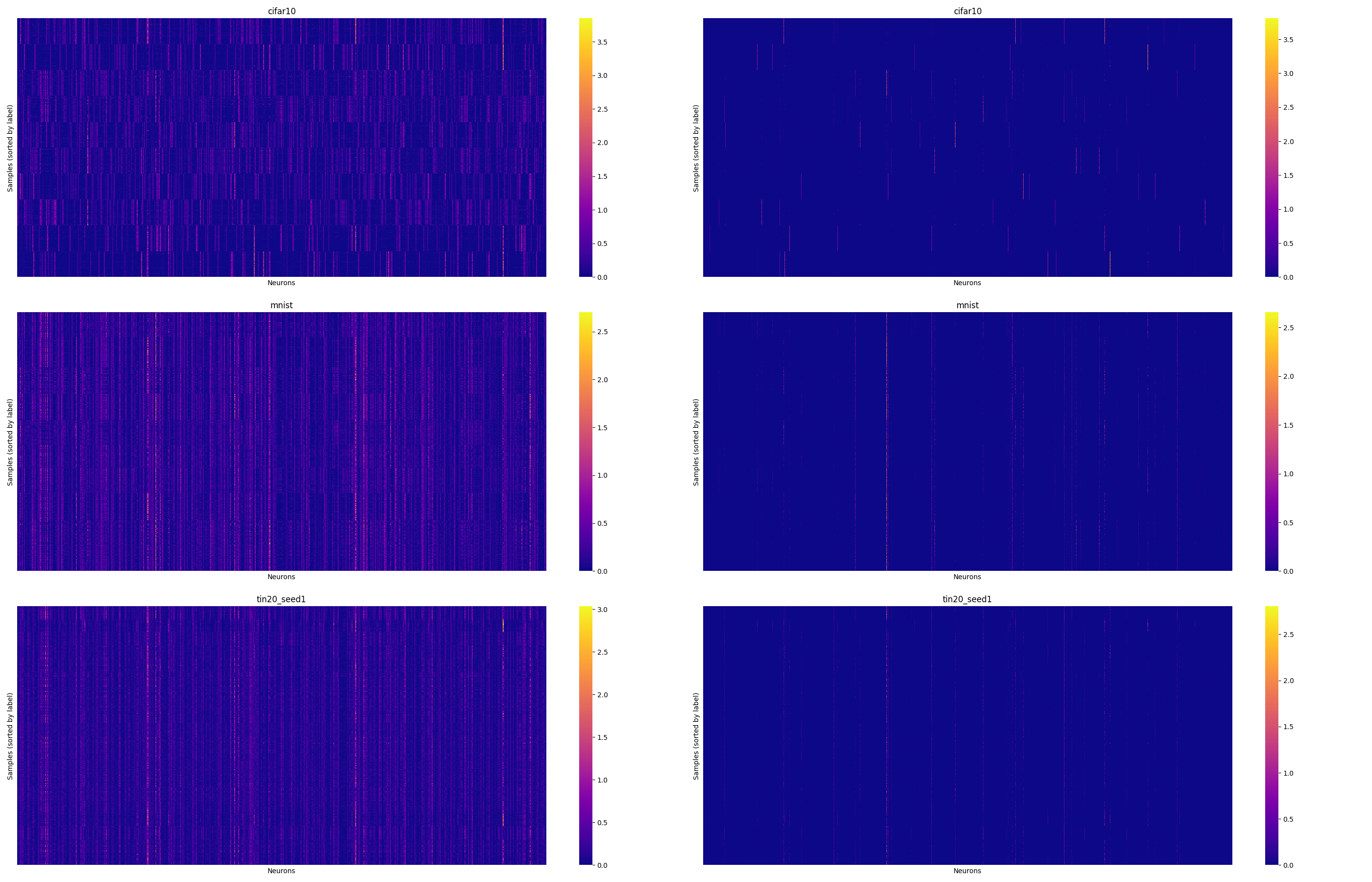Click the y-axis label of right cifar10 plot
This screenshot has height=882, width=1372.
click(696, 148)
